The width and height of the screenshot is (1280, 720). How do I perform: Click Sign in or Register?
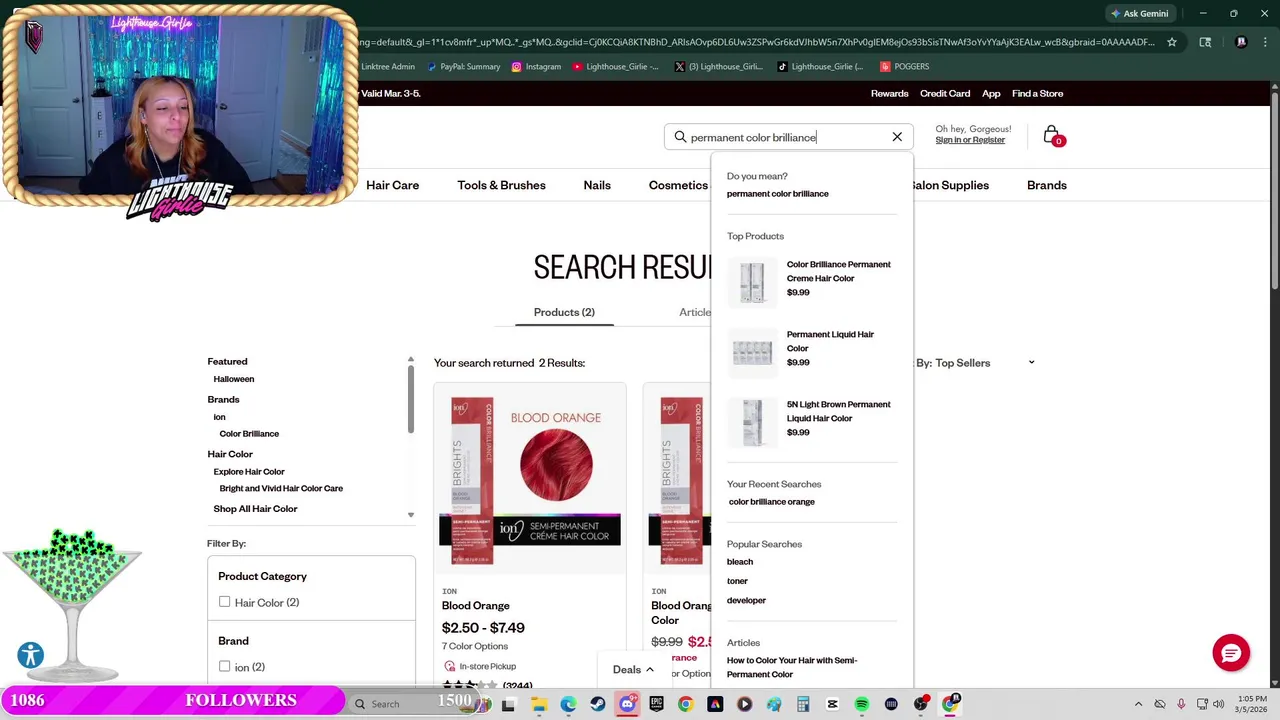coord(970,140)
